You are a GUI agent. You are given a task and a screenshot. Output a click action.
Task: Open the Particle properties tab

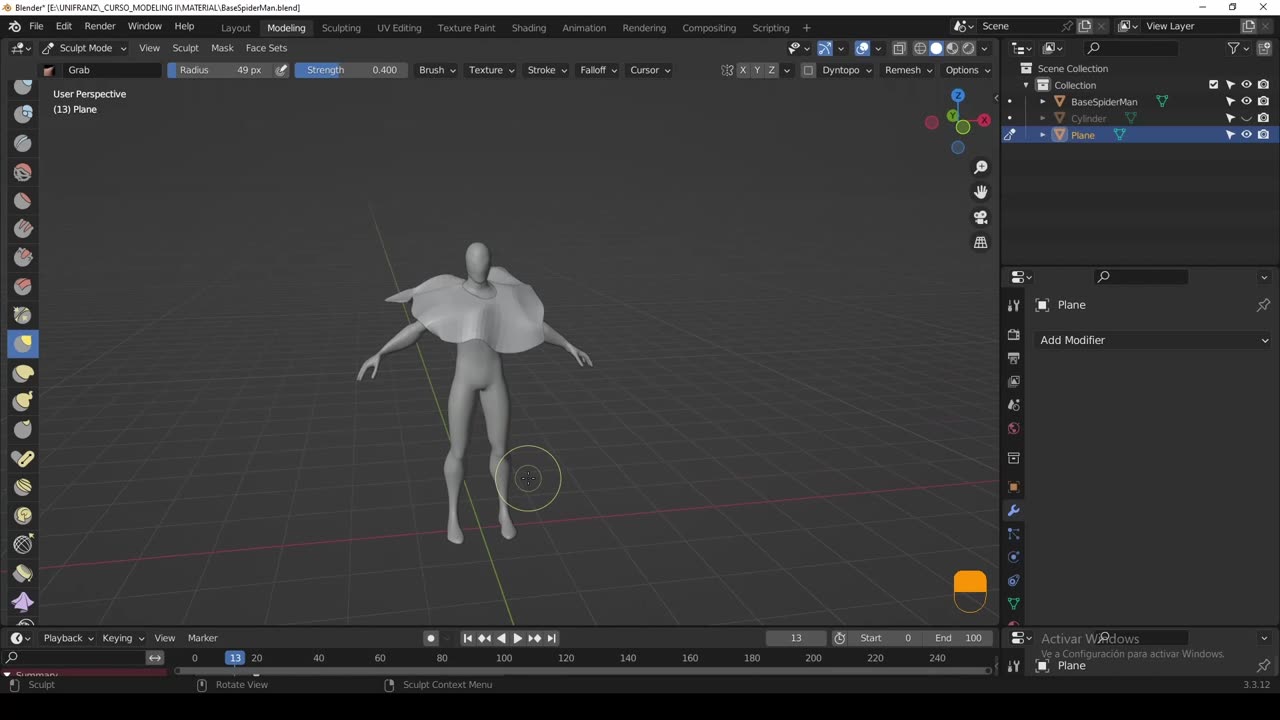click(x=1014, y=534)
